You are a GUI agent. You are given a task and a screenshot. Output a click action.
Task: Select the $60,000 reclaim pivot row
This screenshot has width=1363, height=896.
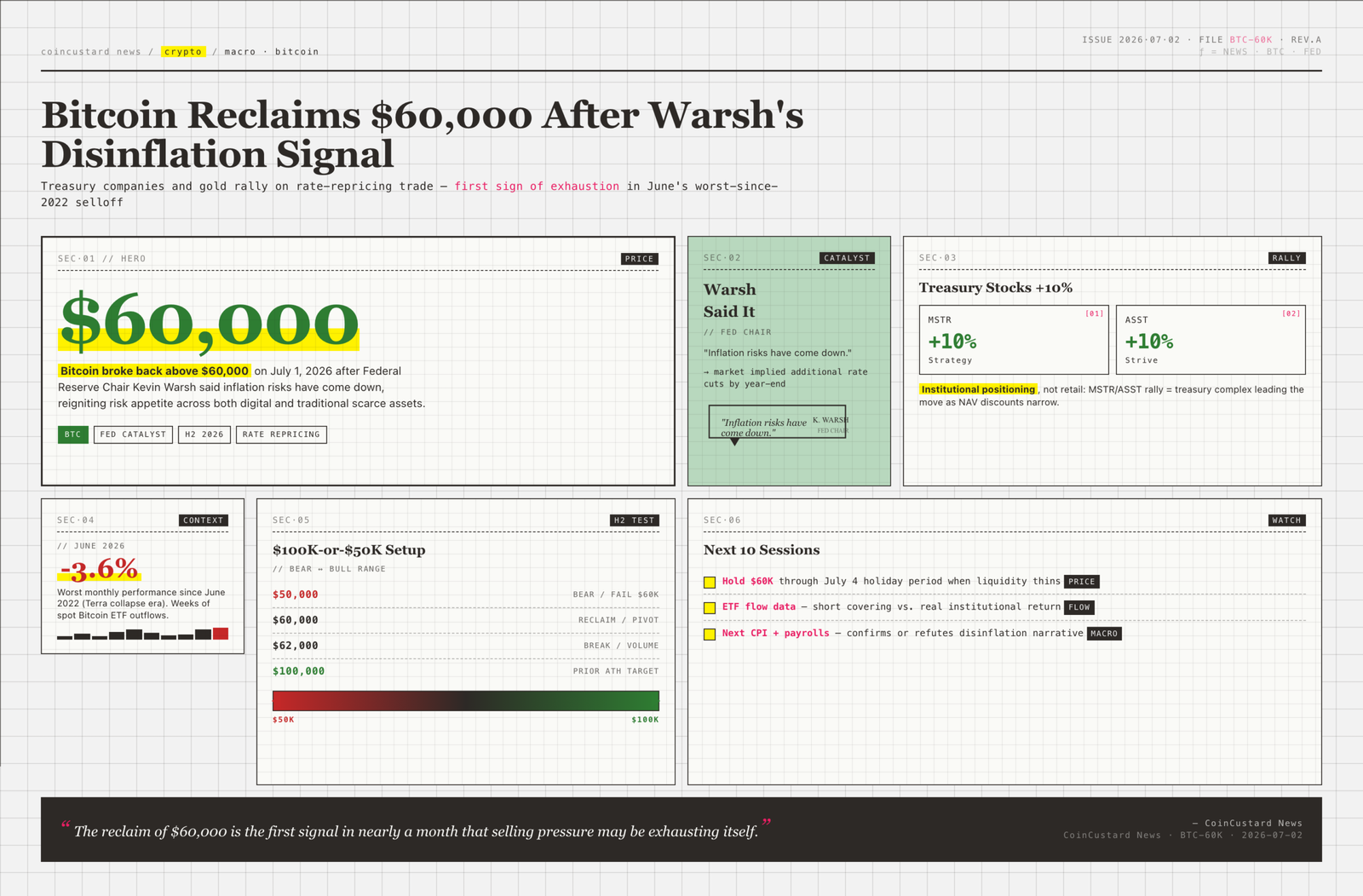point(466,620)
